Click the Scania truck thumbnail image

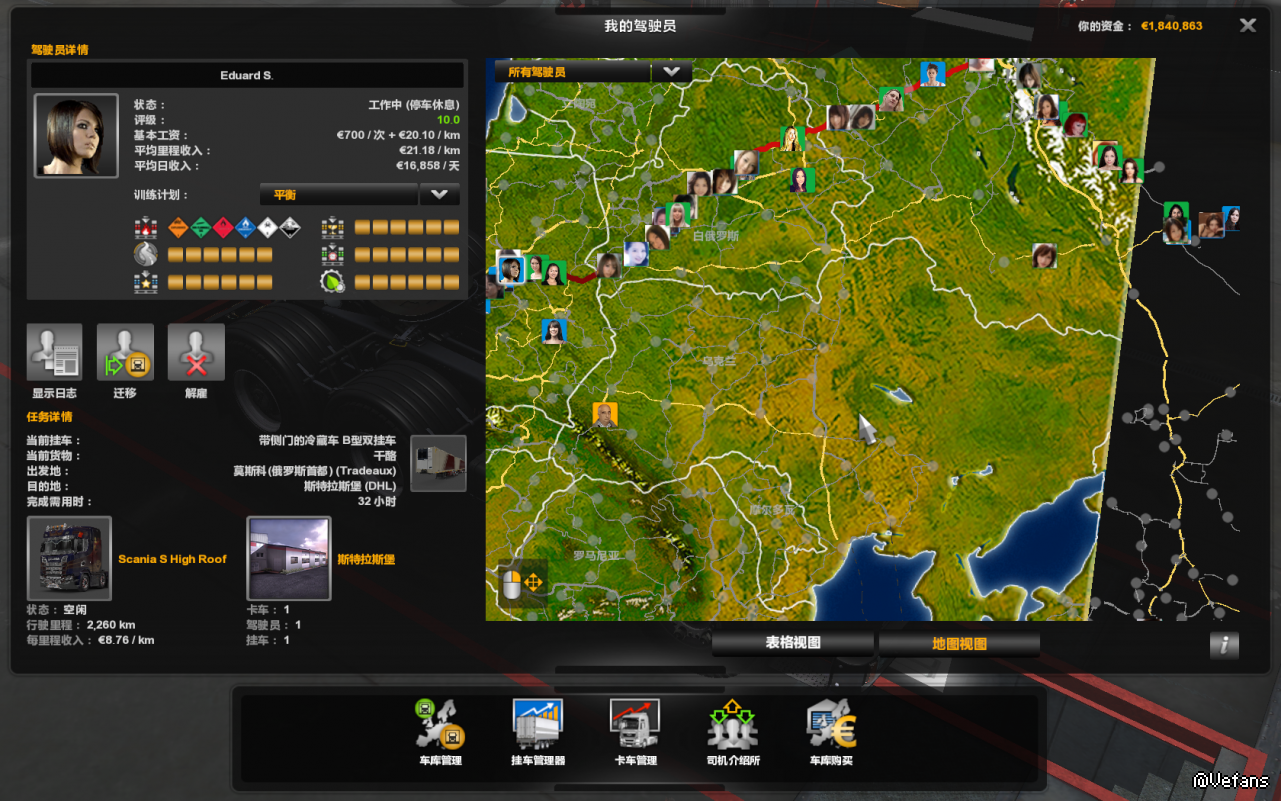(69, 559)
